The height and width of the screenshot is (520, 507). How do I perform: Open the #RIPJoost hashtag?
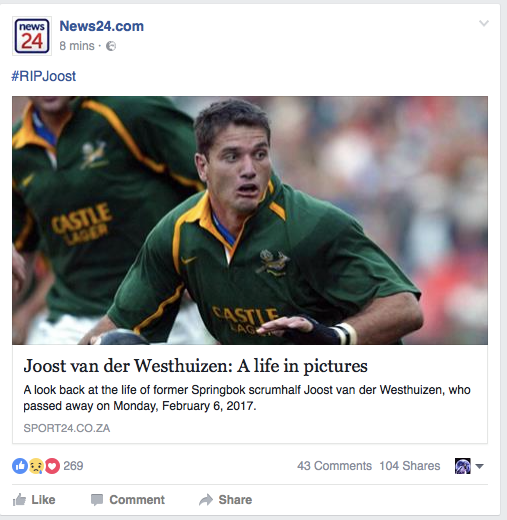pyautogui.click(x=44, y=76)
